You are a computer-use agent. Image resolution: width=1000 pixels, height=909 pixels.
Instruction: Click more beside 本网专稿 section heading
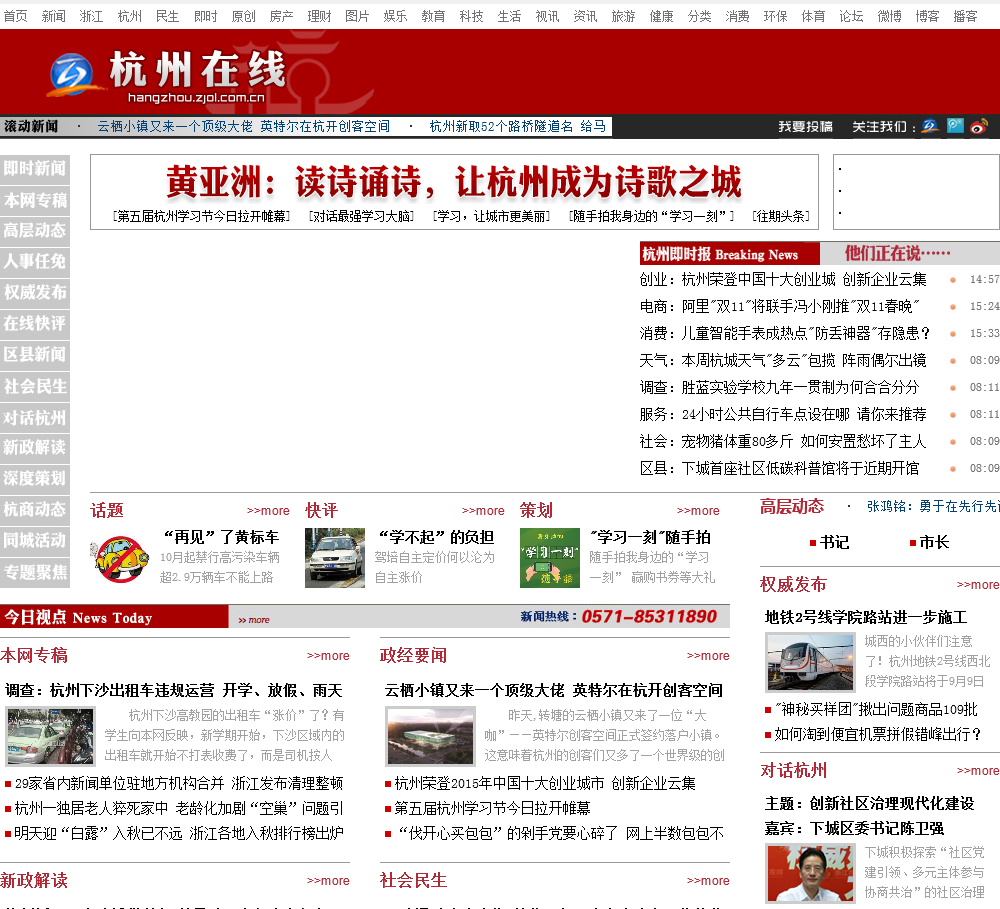pos(328,656)
